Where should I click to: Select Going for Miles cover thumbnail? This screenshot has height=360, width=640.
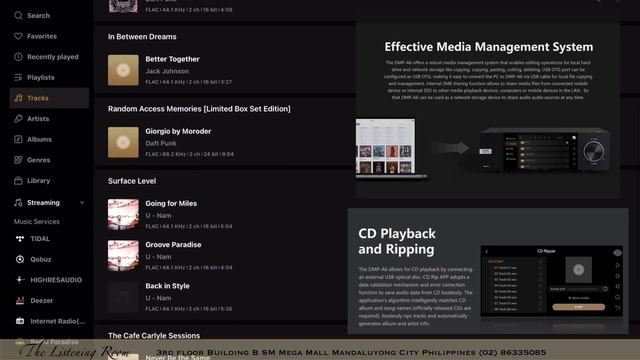123,215
